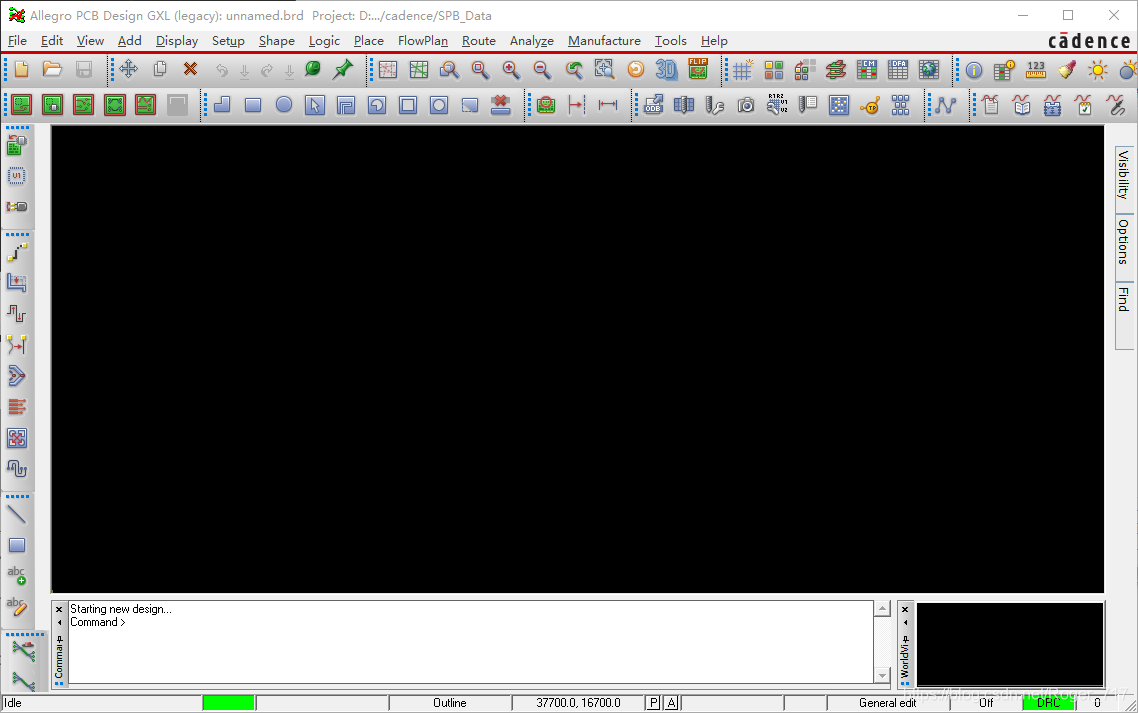This screenshot has height=713, width=1138.
Task: Click the Measure ruler icon labeled 123
Action: click(x=1036, y=70)
